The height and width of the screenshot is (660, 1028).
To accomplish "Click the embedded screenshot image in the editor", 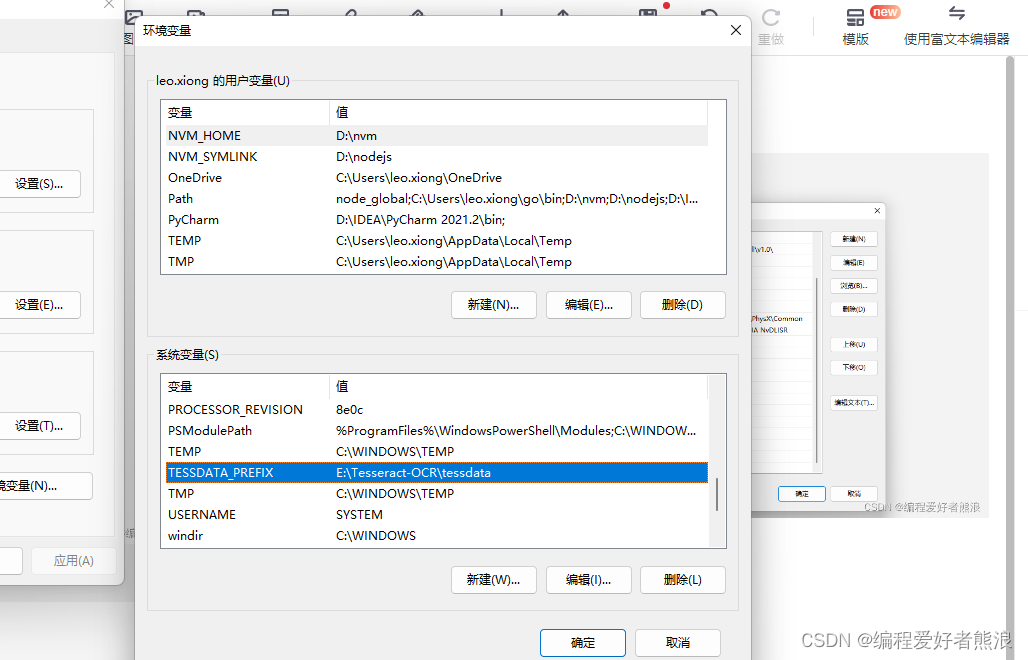I will tap(869, 336).
